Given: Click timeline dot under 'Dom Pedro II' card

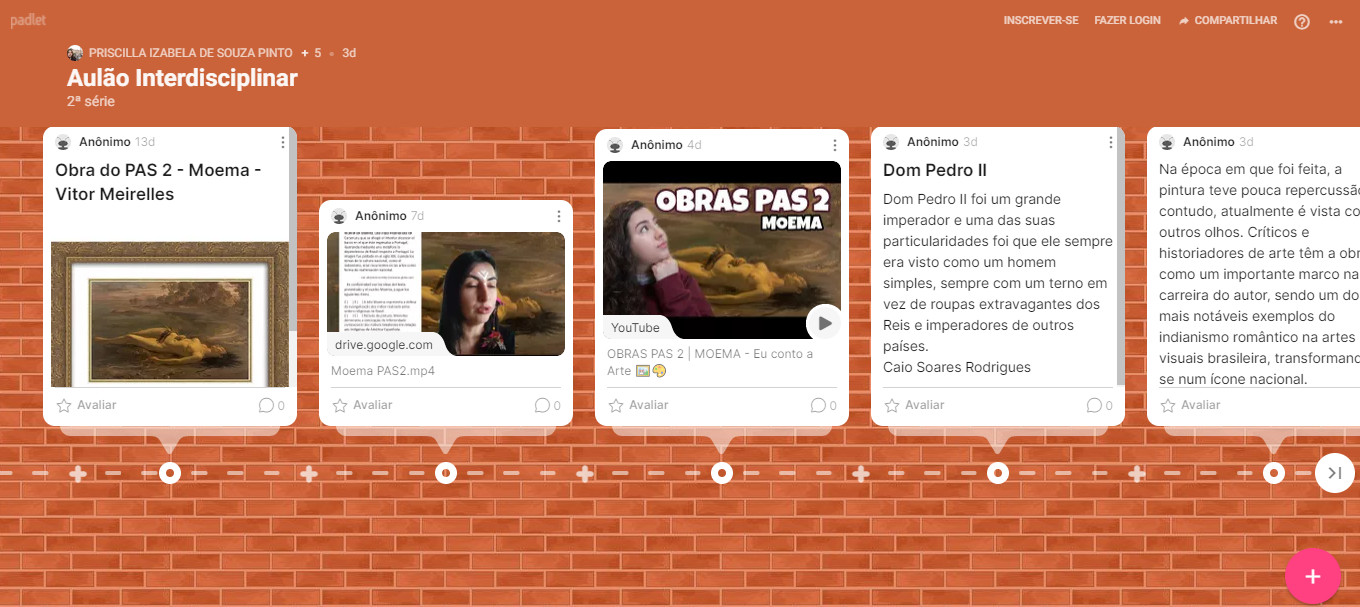Looking at the screenshot, I should click(x=998, y=472).
